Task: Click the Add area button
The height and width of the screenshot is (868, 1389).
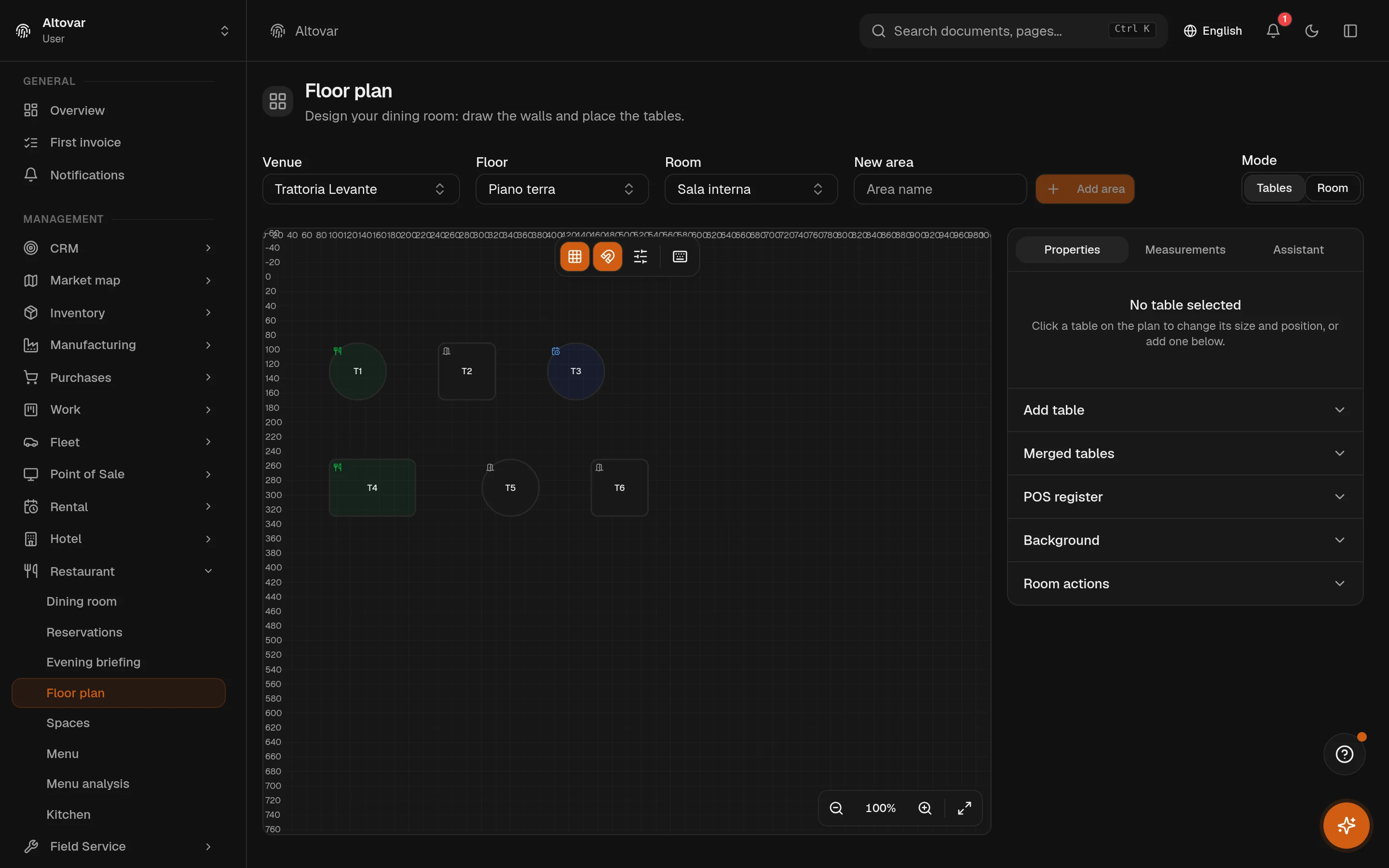Action: coord(1085,189)
